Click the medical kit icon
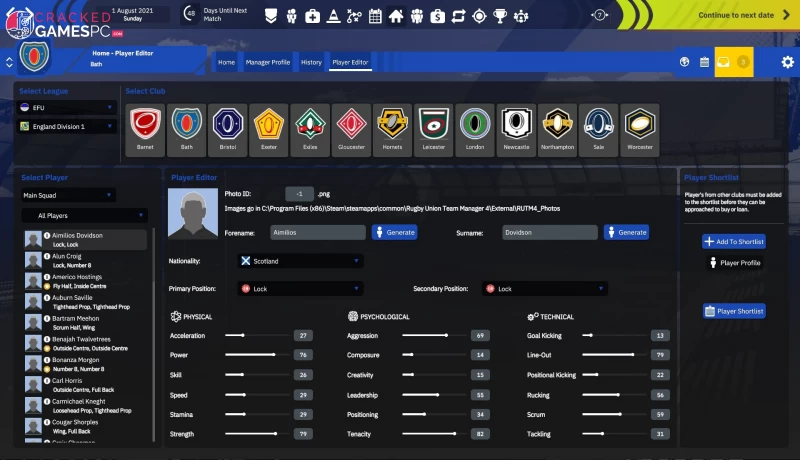Screen dimensions: 800x460 (x=312, y=16)
